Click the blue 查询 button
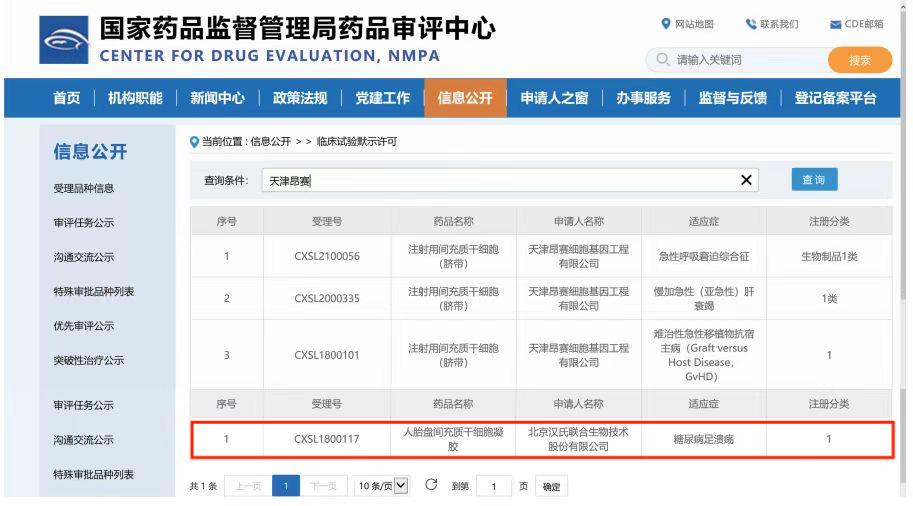The image size is (913, 506). [814, 179]
